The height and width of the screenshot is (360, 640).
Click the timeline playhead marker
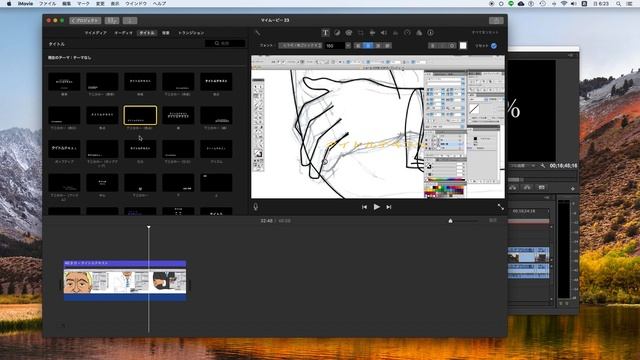pos(149,227)
